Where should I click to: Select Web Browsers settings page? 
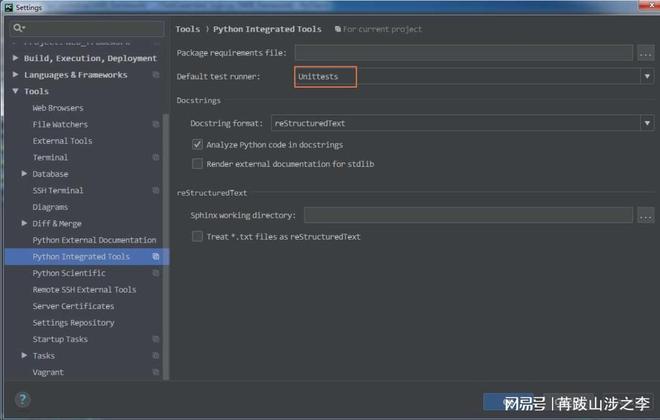click(58, 108)
